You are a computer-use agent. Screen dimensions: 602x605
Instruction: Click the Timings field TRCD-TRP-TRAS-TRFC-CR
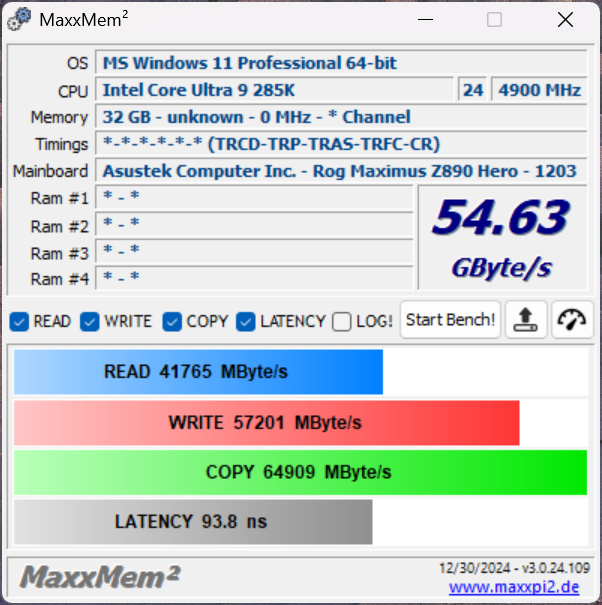[342, 144]
